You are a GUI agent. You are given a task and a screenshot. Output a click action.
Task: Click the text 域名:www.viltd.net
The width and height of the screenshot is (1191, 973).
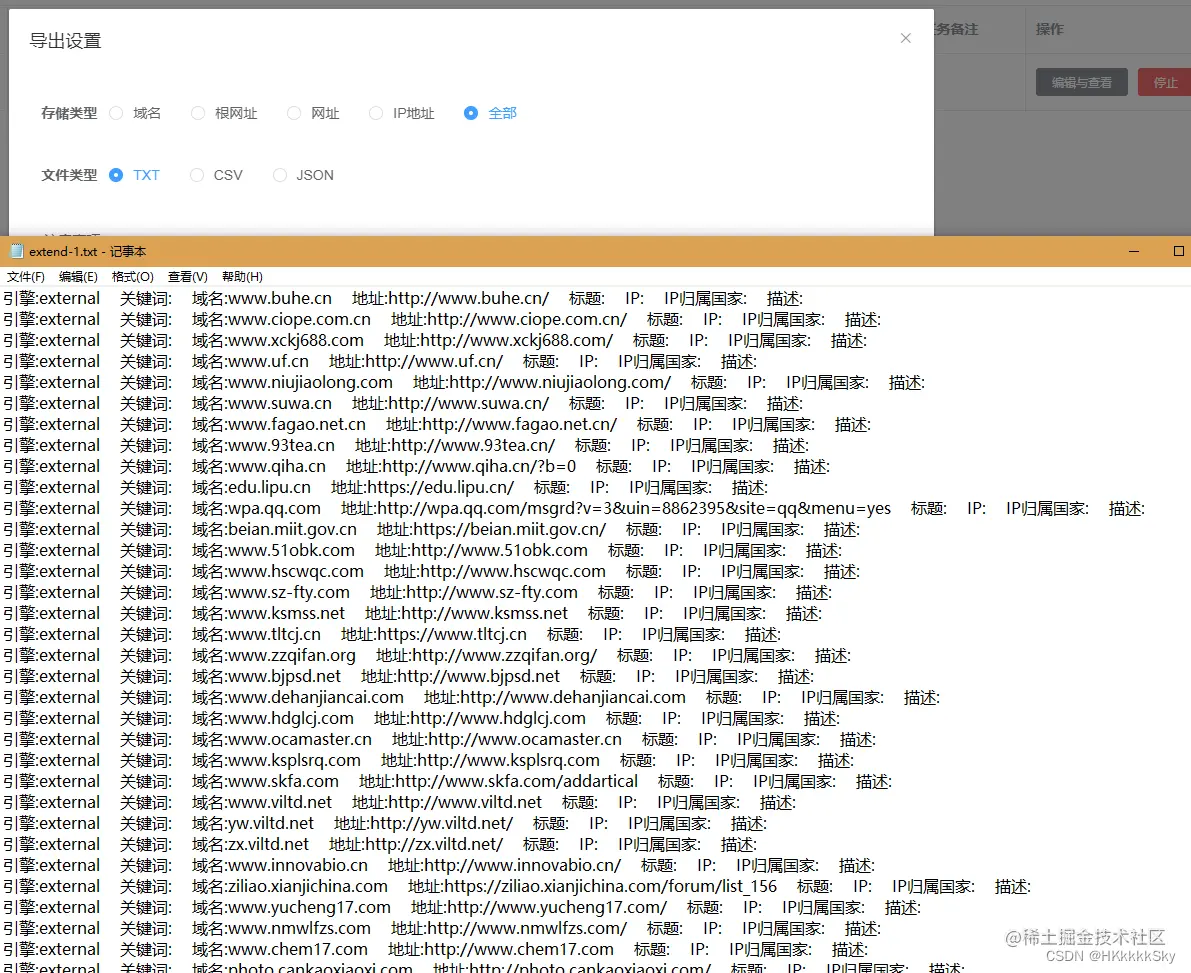point(262,803)
